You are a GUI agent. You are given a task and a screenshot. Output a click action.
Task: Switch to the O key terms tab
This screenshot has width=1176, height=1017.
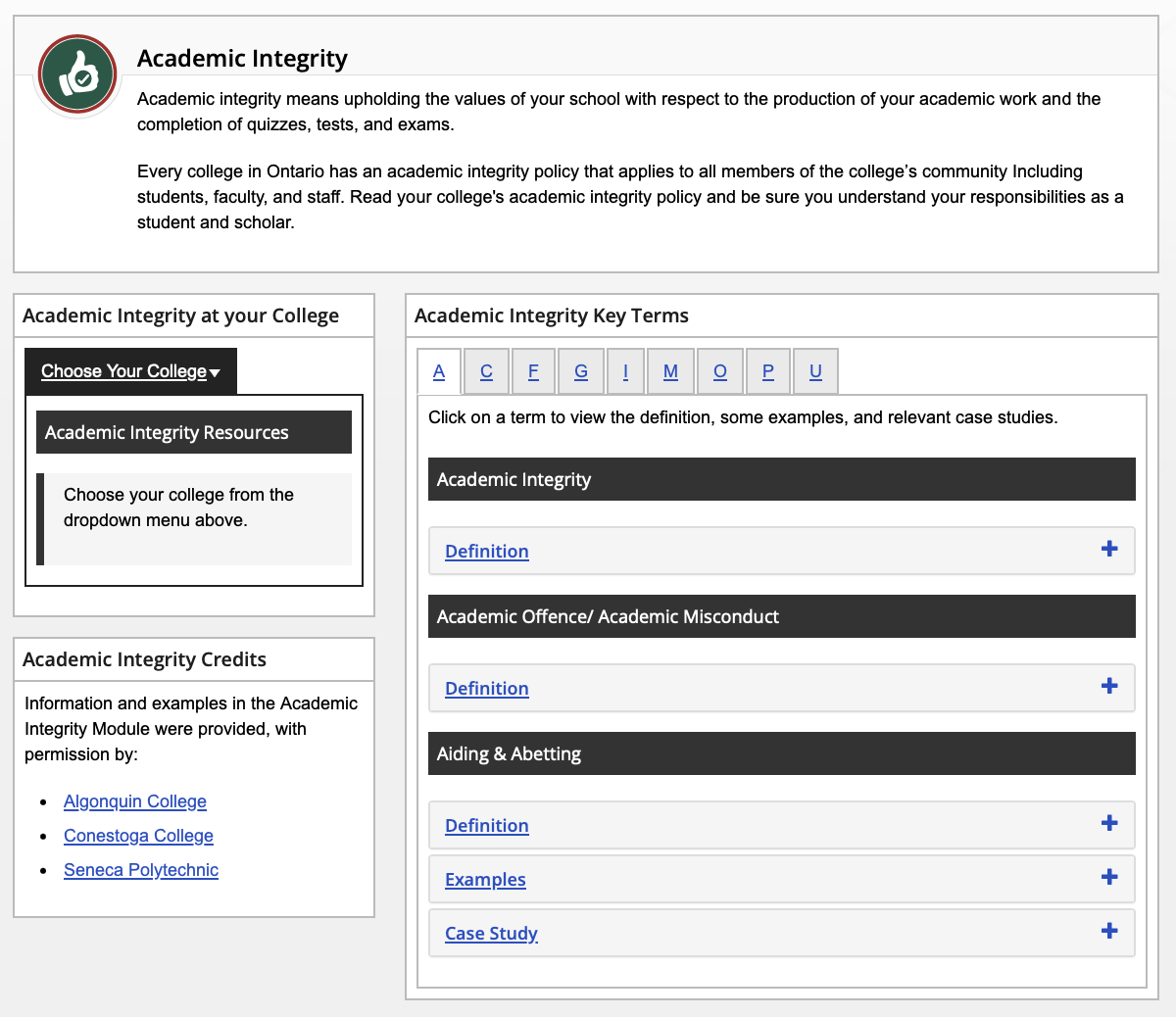720,371
